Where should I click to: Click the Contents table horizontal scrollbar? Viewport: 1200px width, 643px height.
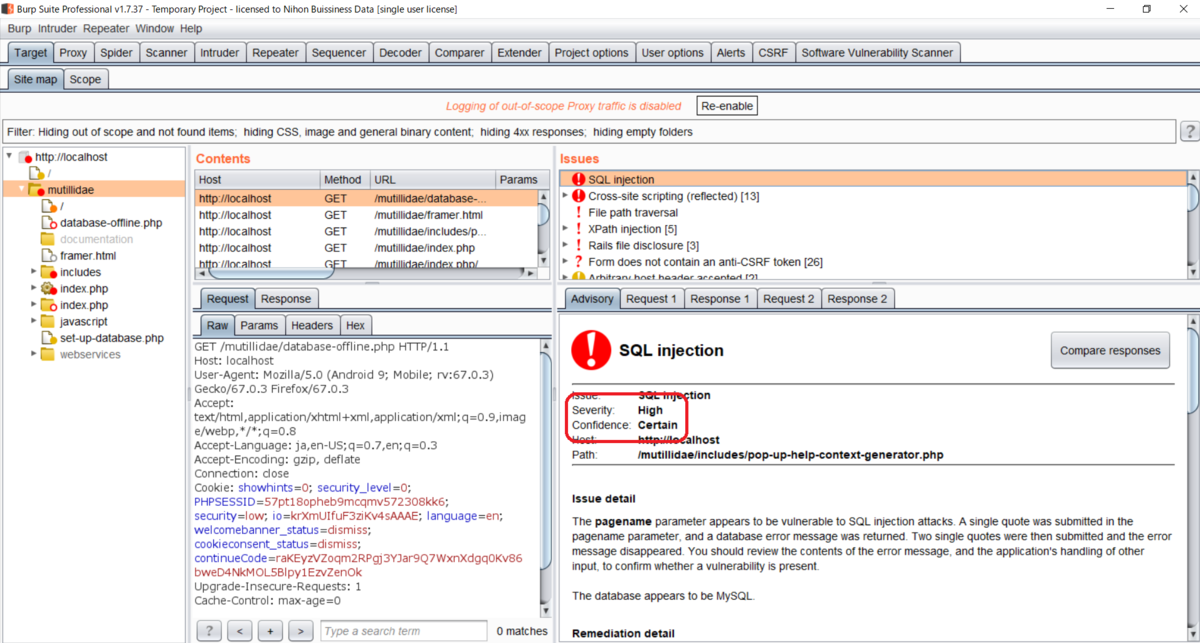[x=272, y=273]
